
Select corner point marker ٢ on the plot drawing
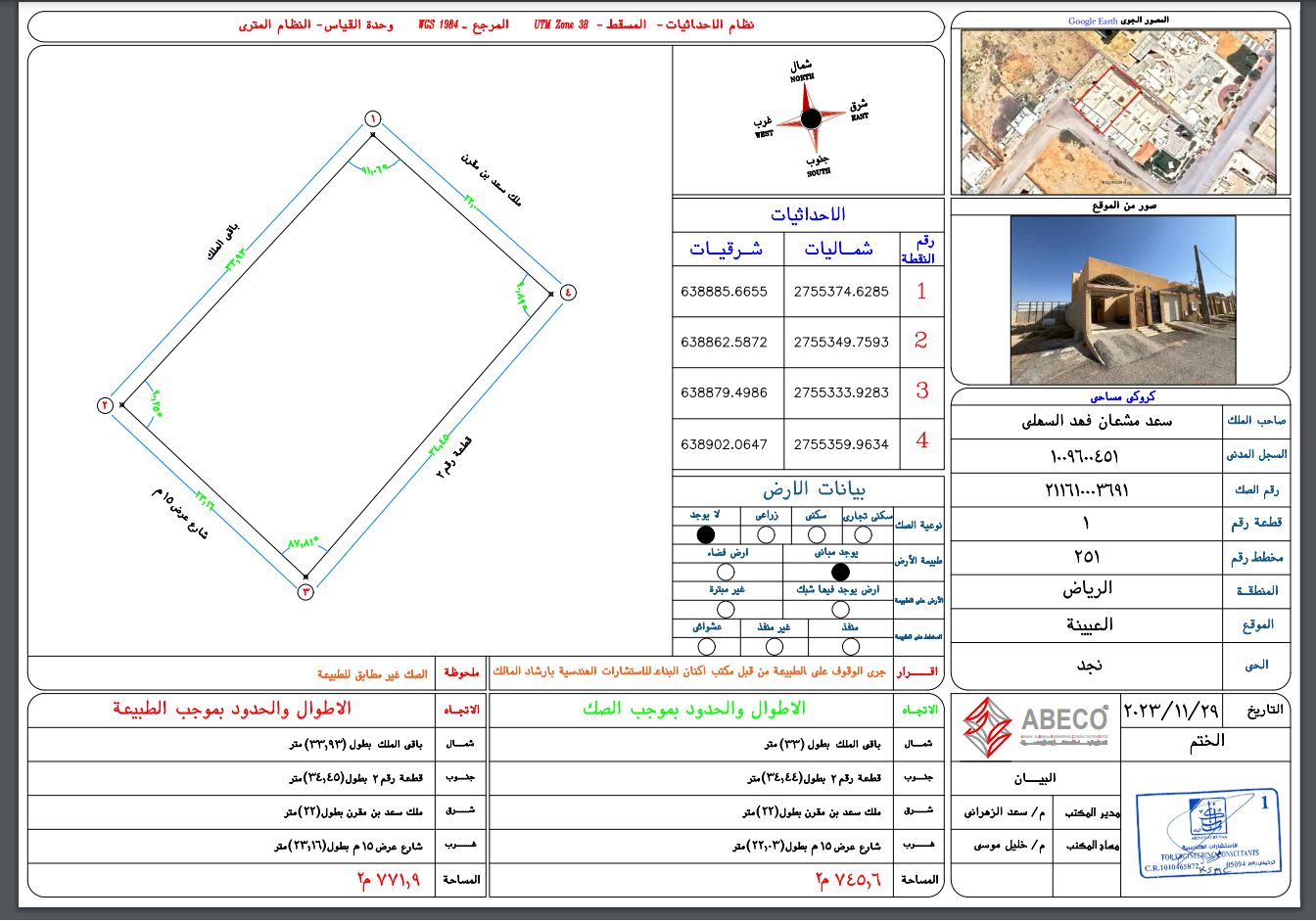coord(106,405)
